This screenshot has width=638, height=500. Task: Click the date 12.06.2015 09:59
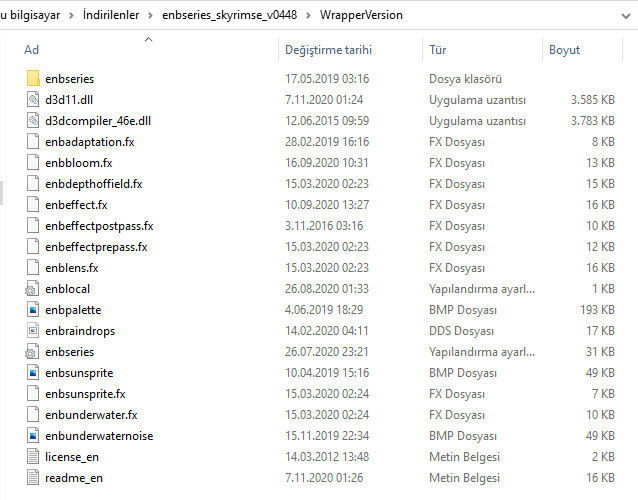(327, 121)
